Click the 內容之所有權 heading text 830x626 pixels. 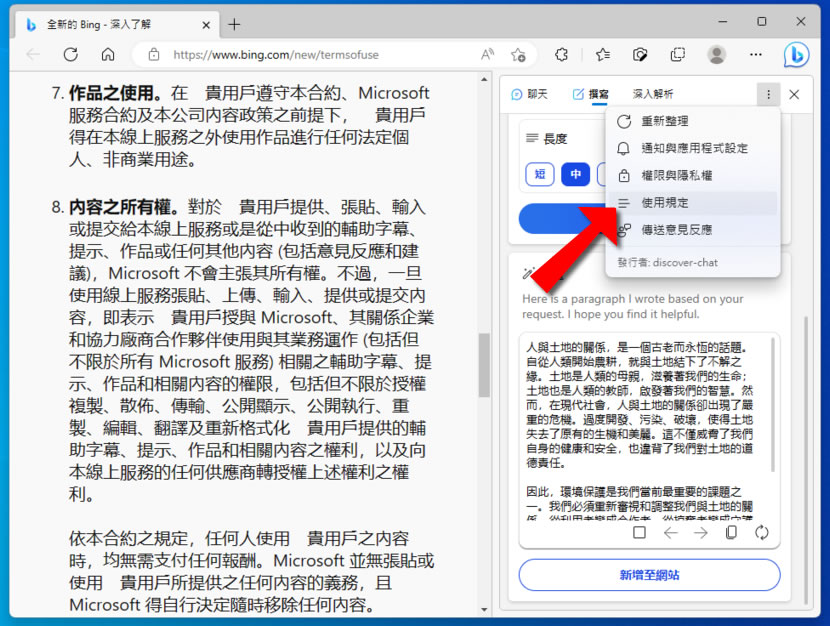[123, 207]
